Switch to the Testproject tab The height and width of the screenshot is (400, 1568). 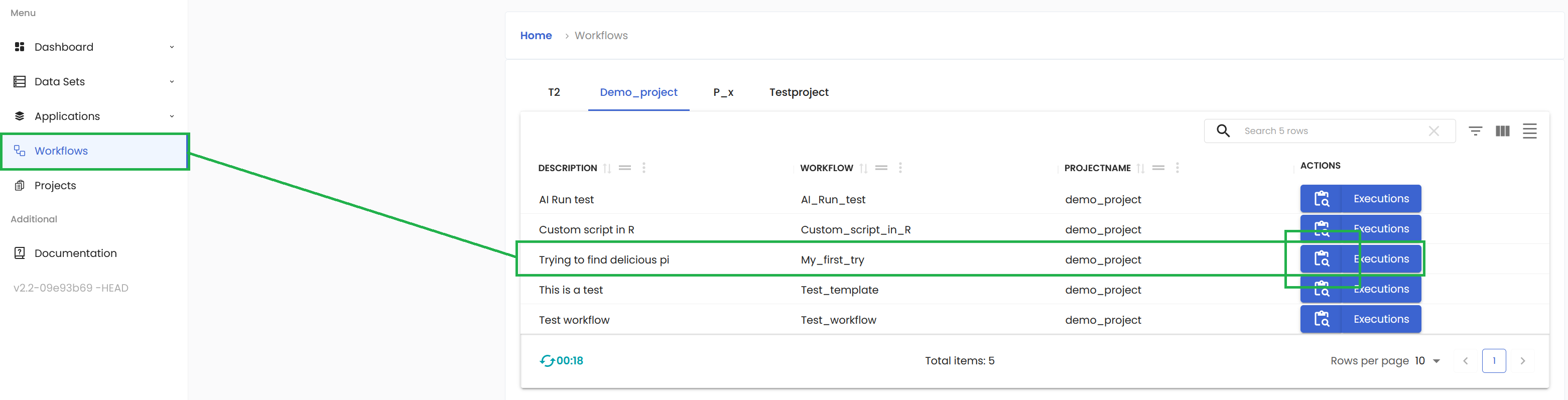click(799, 92)
